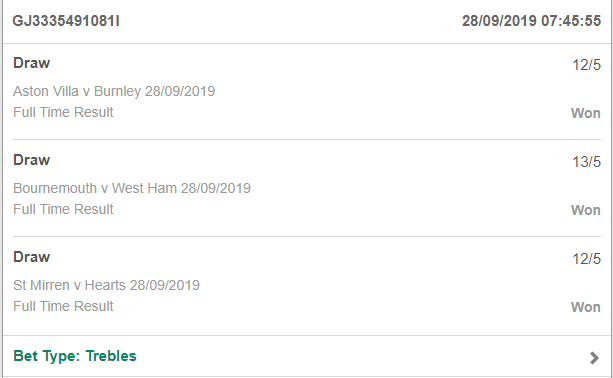613x378 pixels.
Task: Select bet reference GJ3335491081I
Action: 66,21
